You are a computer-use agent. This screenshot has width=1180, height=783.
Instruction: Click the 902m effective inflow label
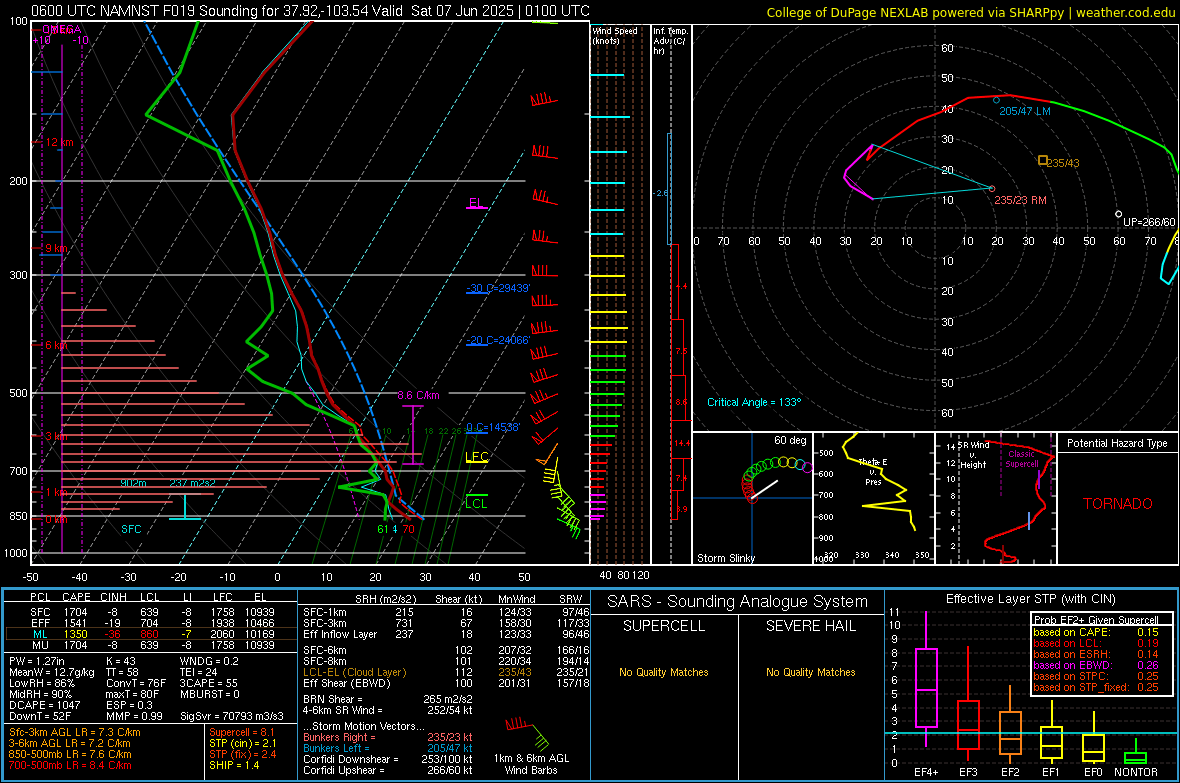133,483
